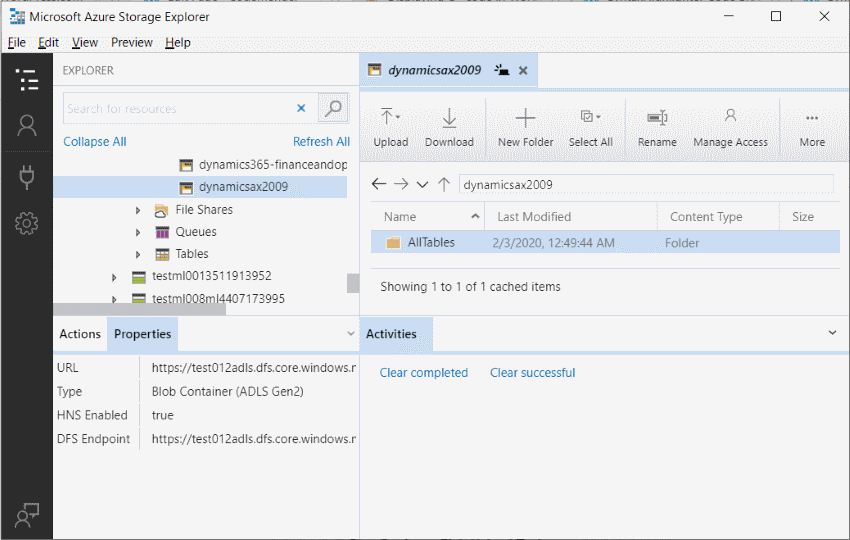This screenshot has width=850, height=540.
Task: Switch to the Actions tab
Action: tap(80, 334)
